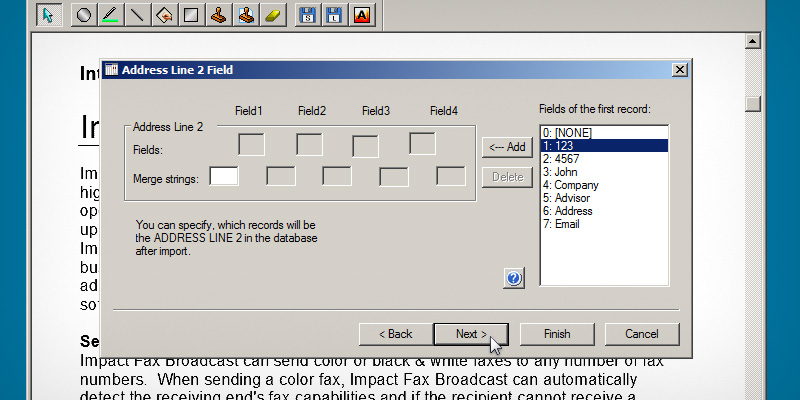Select the arrow pointer tool
800x400 pixels.
[47, 15]
